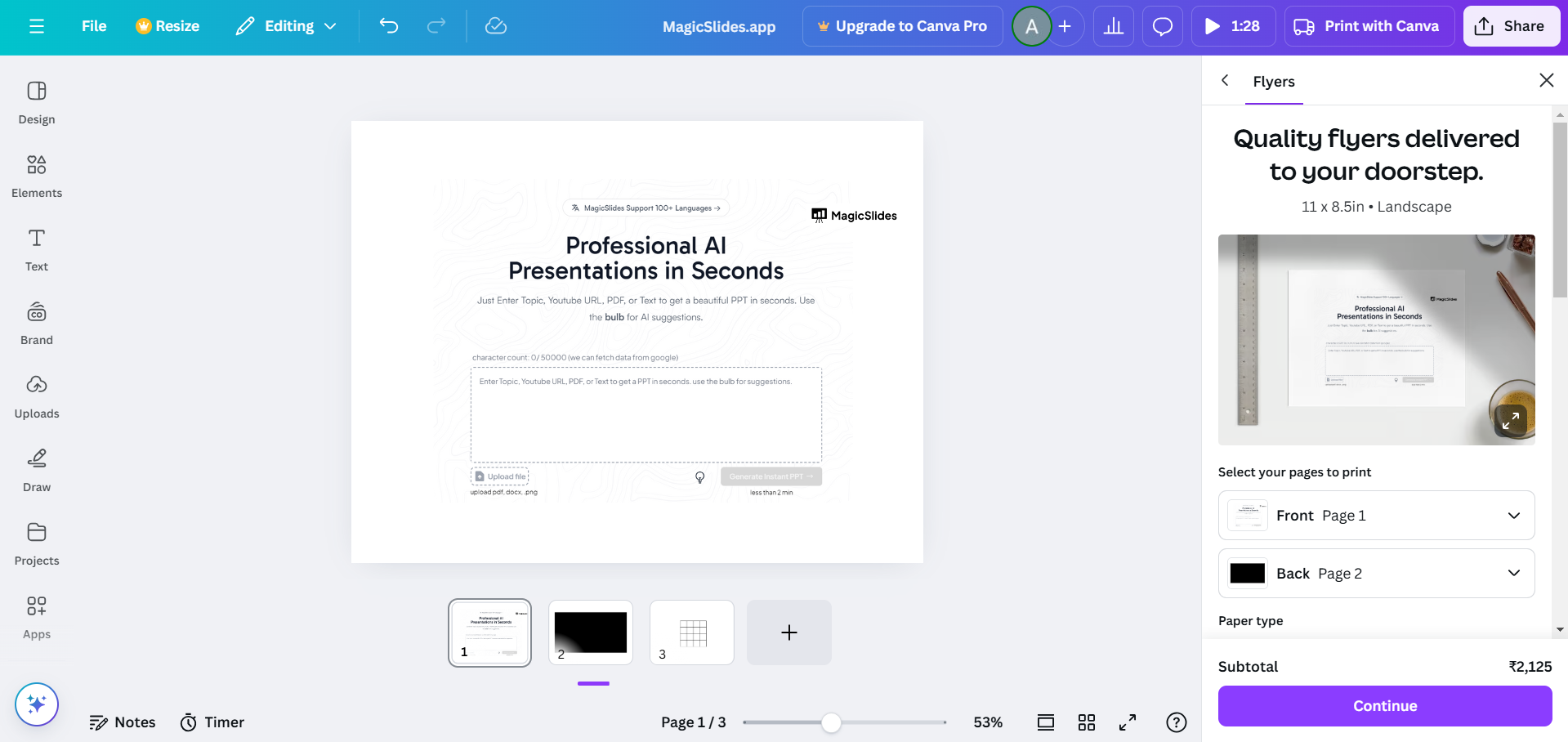Viewport: 1568px width, 742px height.
Task: Click the Continue button
Action: (1385, 706)
